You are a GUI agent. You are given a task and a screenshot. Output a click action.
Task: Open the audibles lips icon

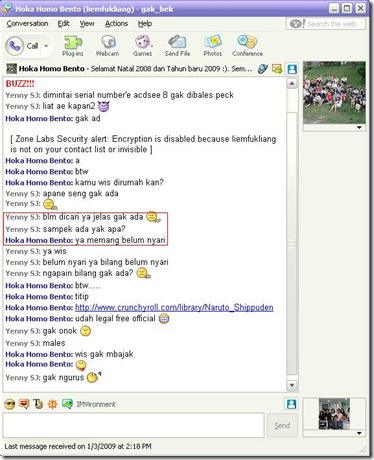(x=24, y=404)
